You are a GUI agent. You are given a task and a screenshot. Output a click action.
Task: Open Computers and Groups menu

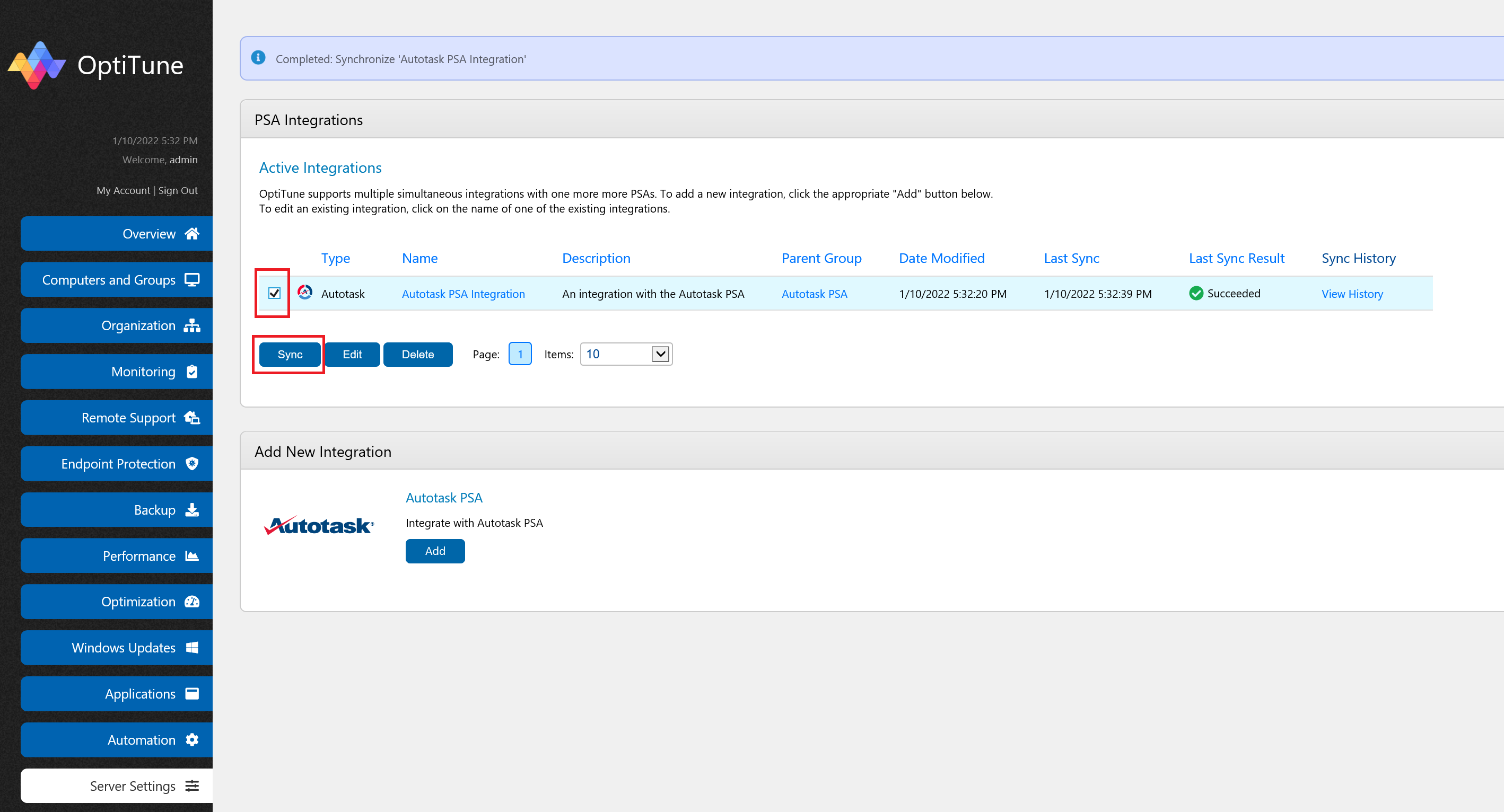click(117, 279)
